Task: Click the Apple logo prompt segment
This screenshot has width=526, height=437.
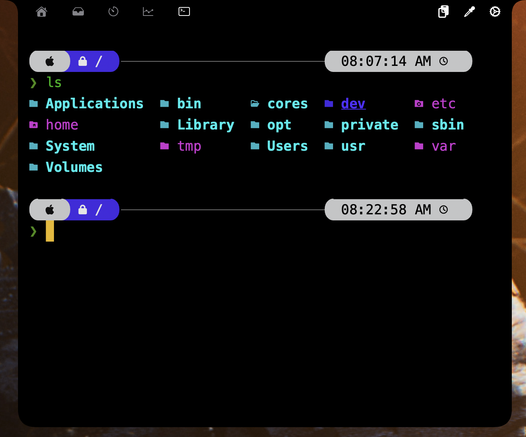Action: coord(50,61)
